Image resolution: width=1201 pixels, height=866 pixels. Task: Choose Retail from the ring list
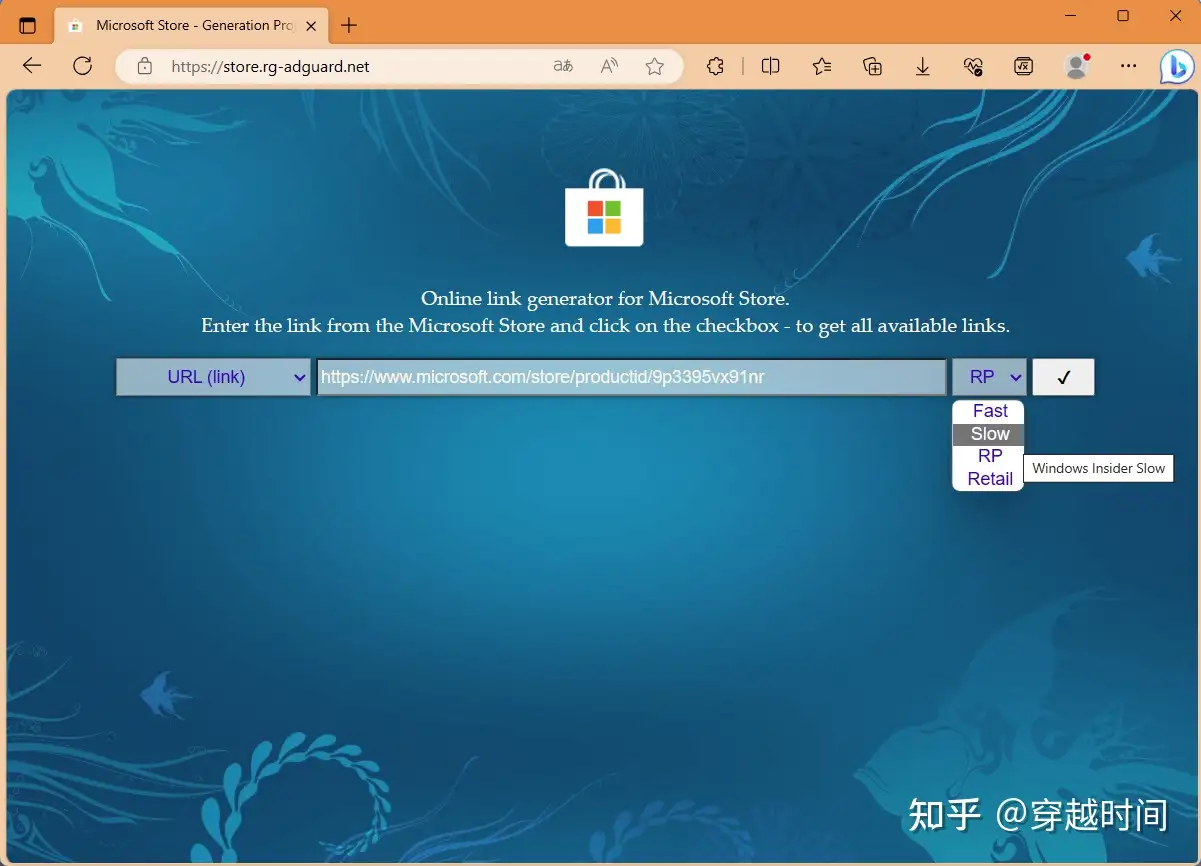pyautogui.click(x=989, y=479)
